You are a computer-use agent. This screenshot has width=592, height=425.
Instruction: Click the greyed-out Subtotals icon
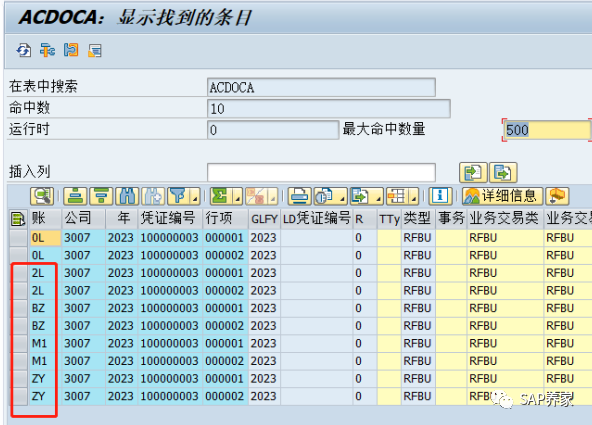[256, 196]
